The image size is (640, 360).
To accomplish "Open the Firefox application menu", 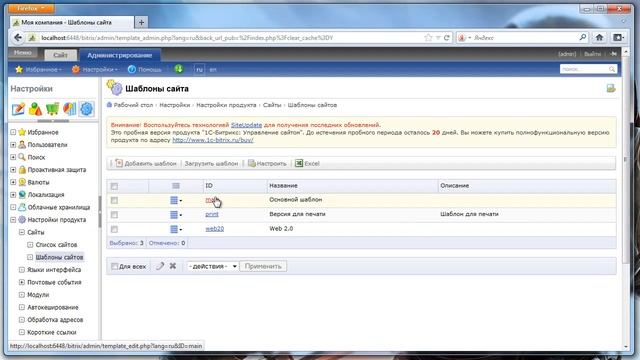I will [31, 8].
